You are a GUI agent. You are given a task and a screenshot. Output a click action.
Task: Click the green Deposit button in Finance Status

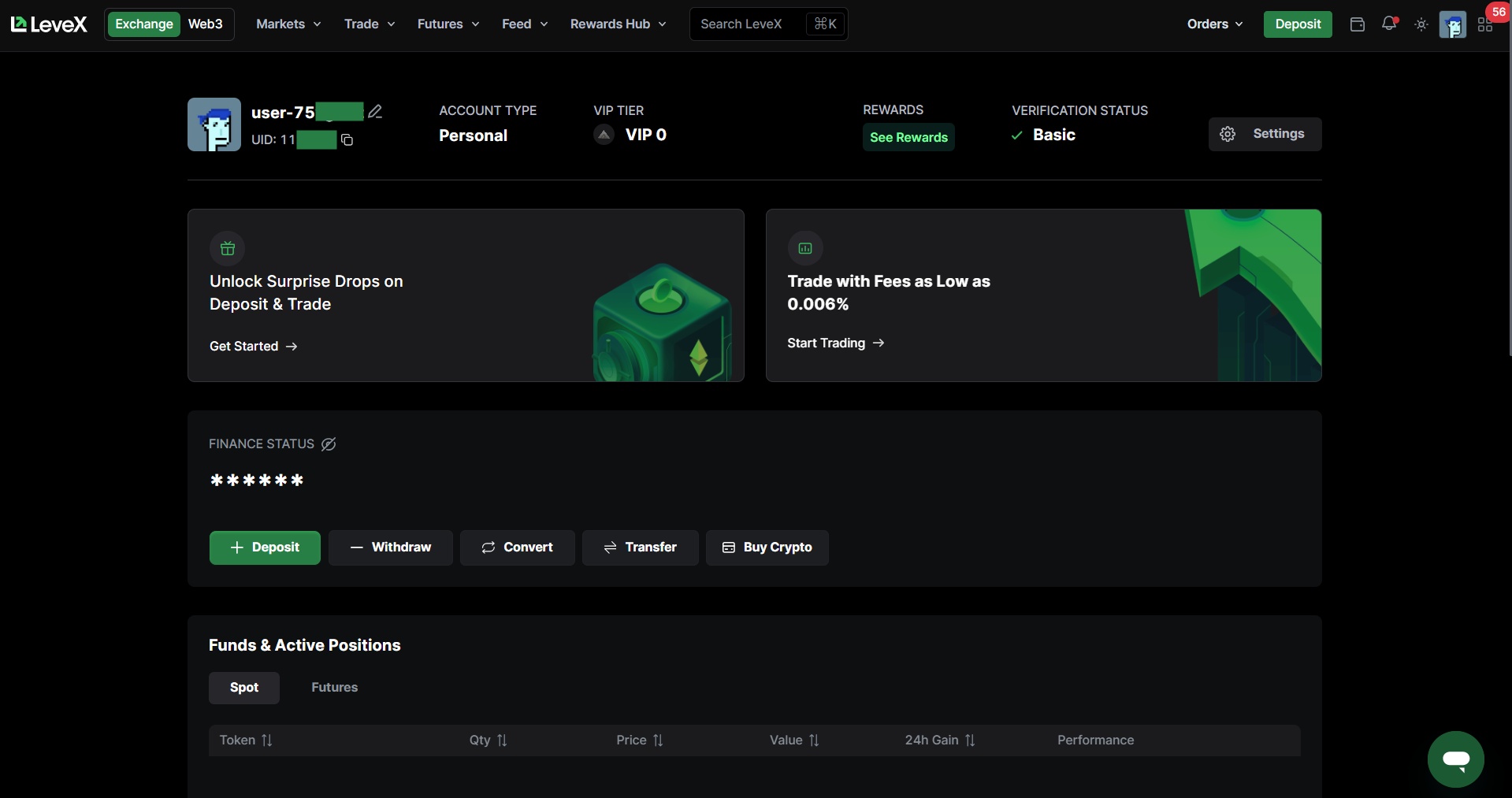[x=265, y=547]
